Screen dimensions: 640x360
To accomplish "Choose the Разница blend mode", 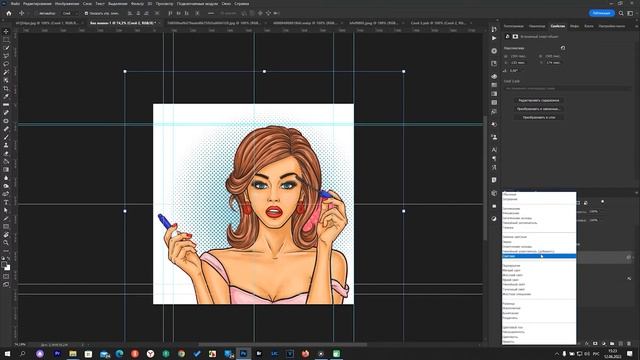I will (x=539, y=304).
